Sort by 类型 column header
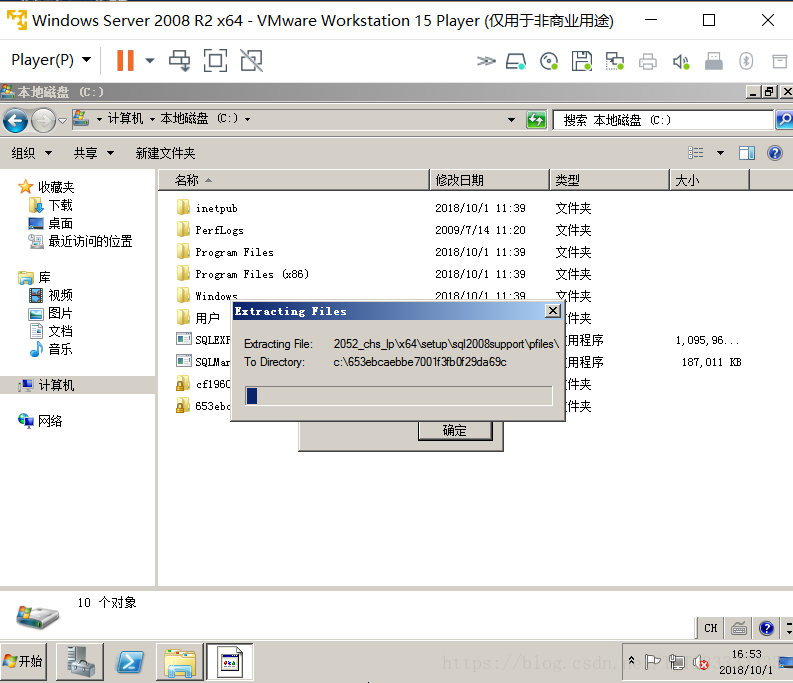Image resolution: width=793 pixels, height=683 pixels. click(609, 180)
